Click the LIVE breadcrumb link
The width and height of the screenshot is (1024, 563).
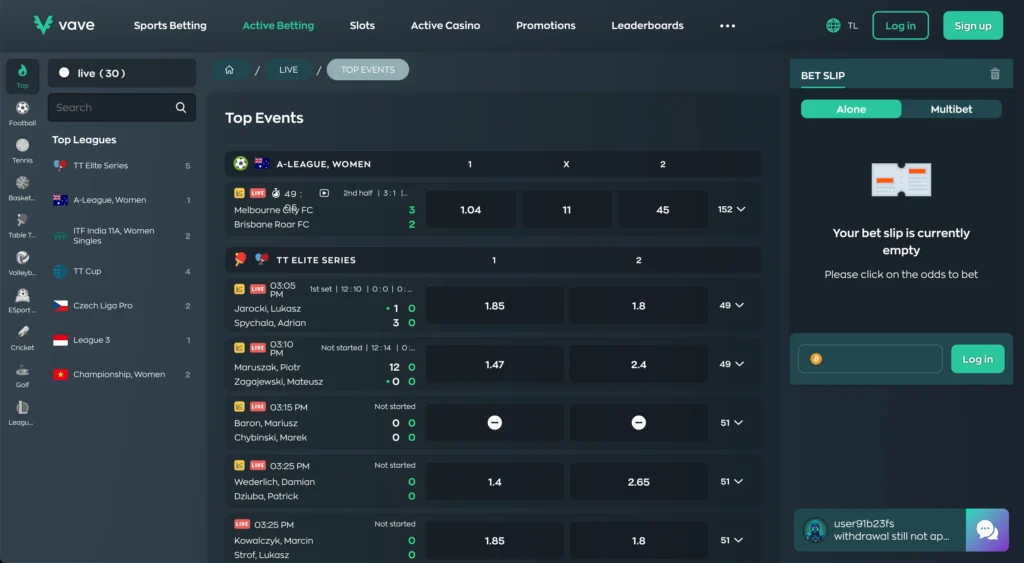click(288, 70)
